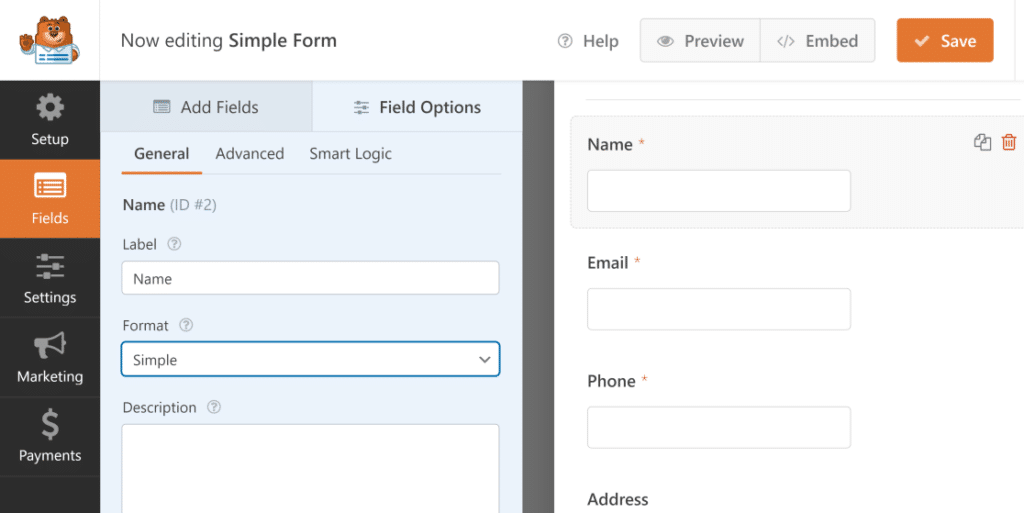Viewport: 1024px width, 513px height.
Task: Switch to the Field Options tab
Action: click(417, 106)
